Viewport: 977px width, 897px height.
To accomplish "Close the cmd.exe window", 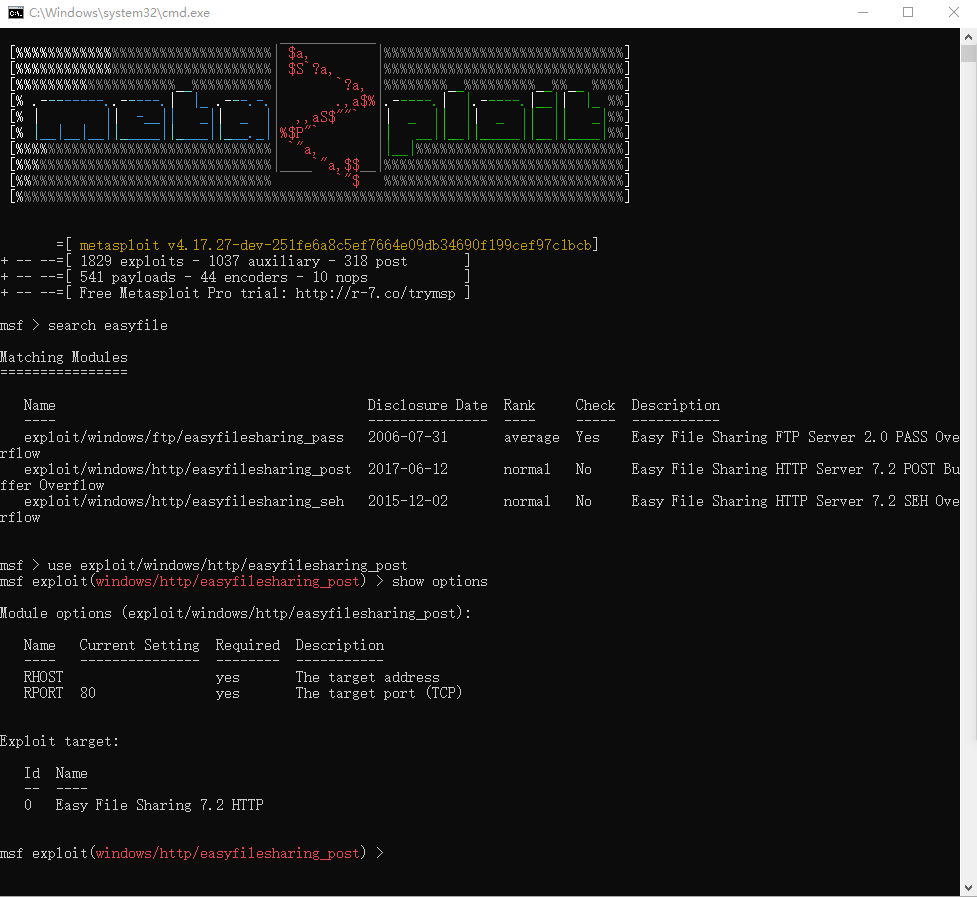I will [x=953, y=12].
